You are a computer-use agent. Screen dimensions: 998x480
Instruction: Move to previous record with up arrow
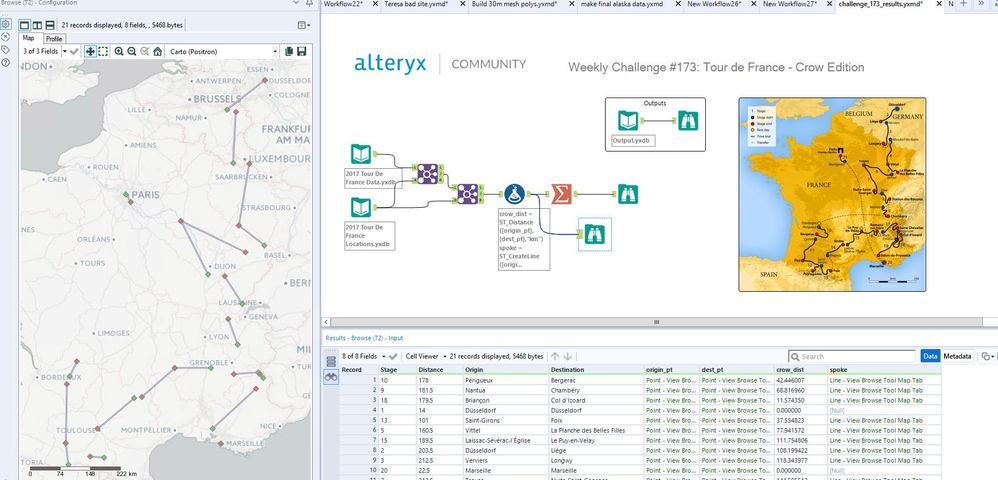(x=555, y=356)
